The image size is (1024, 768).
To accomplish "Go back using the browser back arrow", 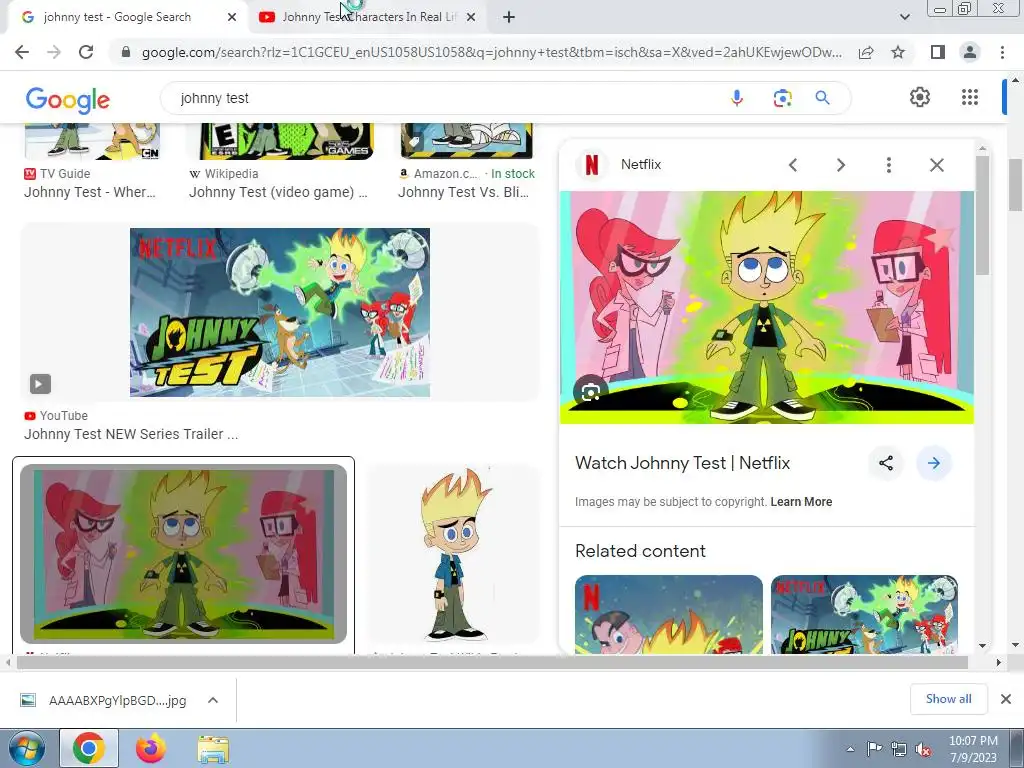I will coord(22,52).
